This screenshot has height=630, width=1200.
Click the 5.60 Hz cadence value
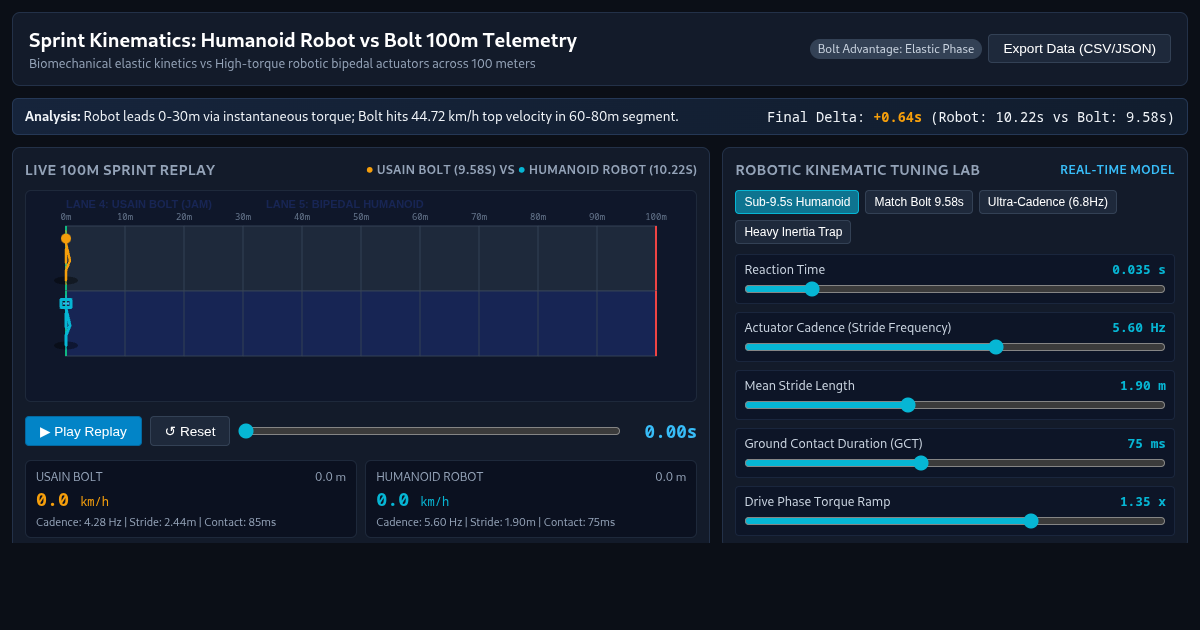tap(1139, 328)
